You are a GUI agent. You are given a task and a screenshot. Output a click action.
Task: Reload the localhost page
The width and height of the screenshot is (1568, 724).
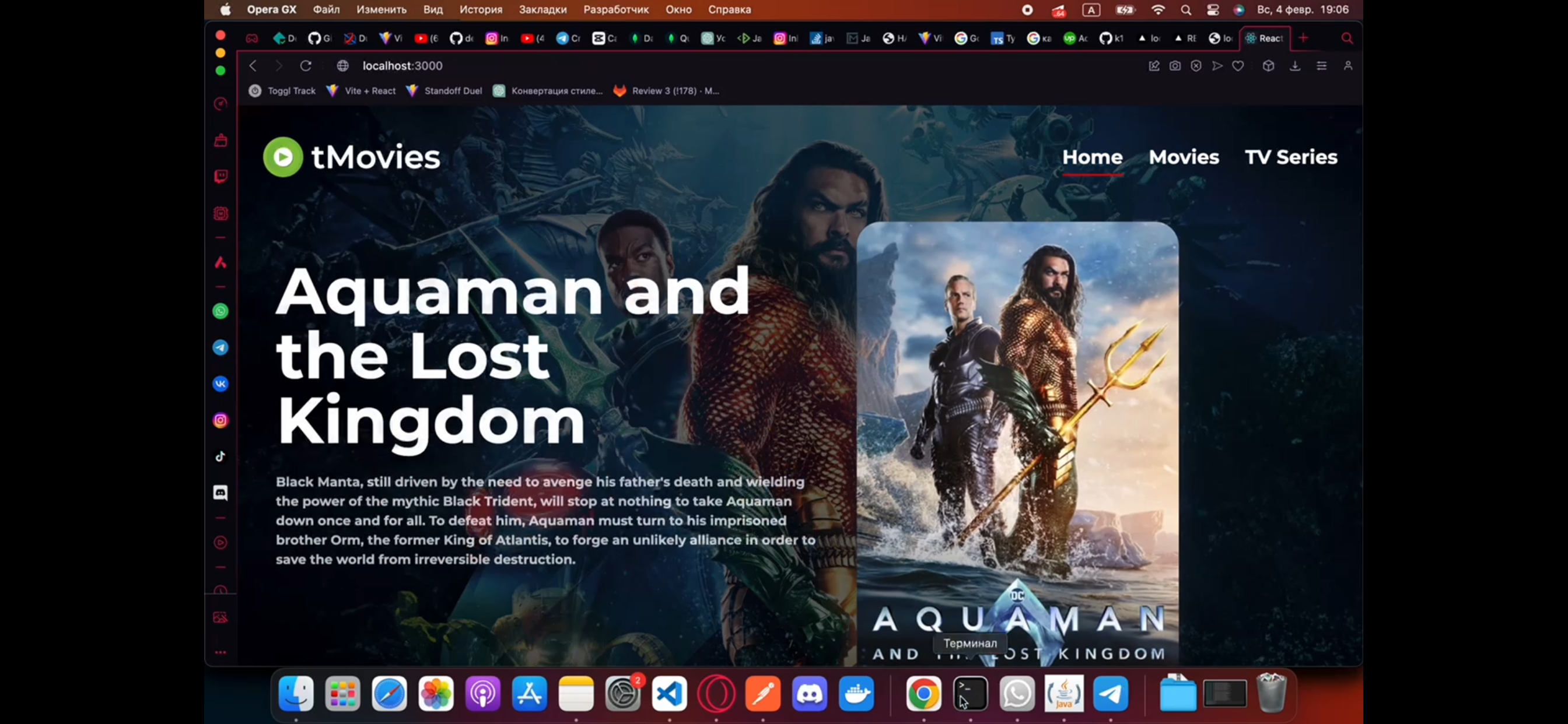tap(306, 66)
